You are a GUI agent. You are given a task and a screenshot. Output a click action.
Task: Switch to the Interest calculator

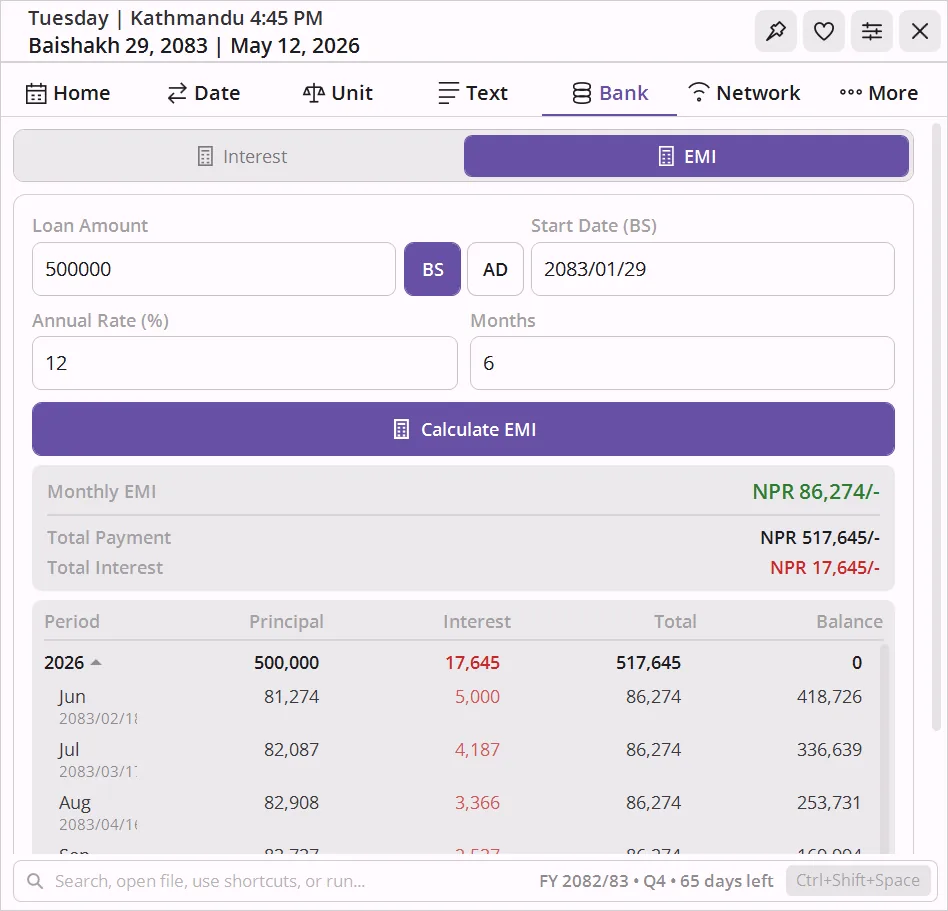coord(242,157)
